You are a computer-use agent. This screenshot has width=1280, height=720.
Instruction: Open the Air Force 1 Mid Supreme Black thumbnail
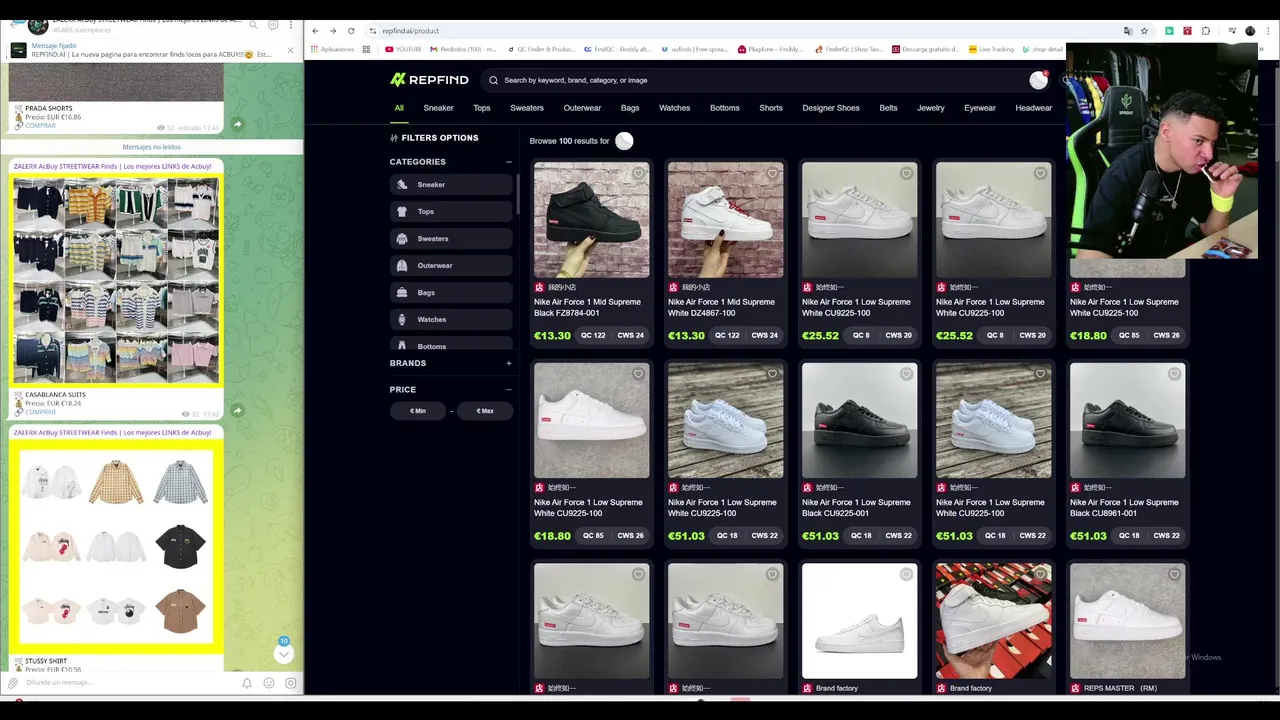591,220
